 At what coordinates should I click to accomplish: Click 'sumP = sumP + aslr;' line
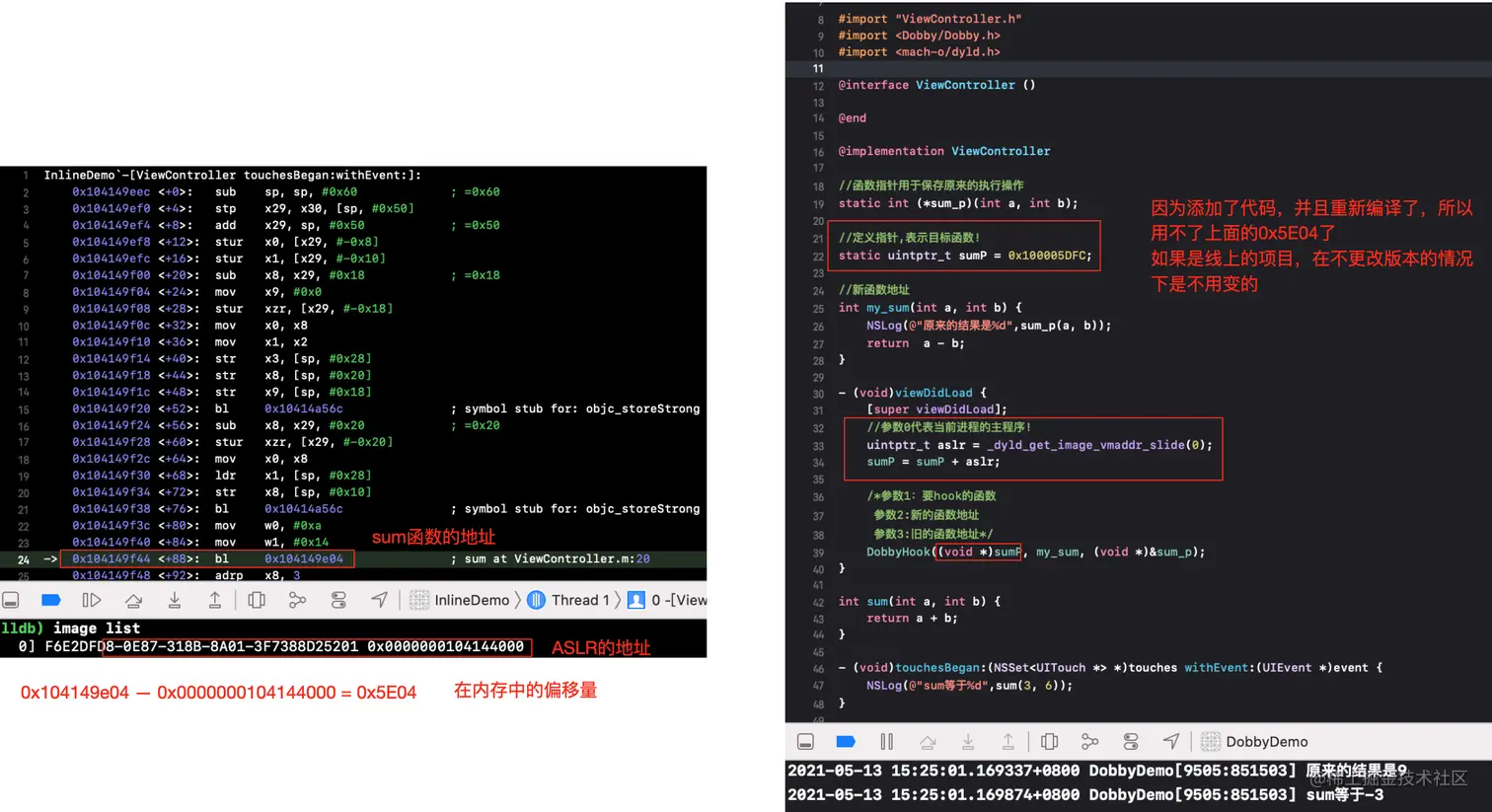(933, 462)
